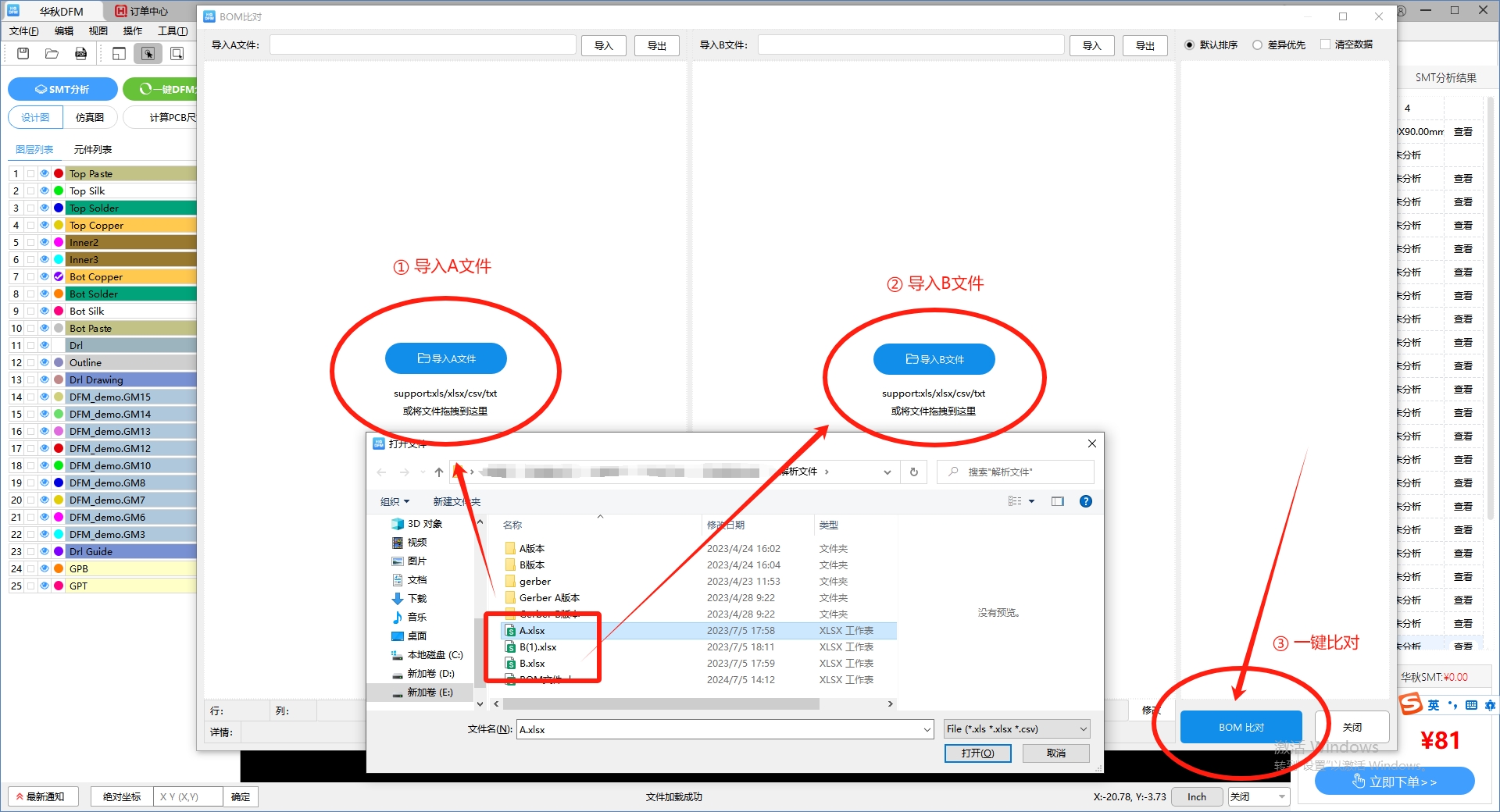This screenshot has height=812, width=1500.
Task: Click the Top Paste red color dot
Action: pyautogui.click(x=59, y=173)
